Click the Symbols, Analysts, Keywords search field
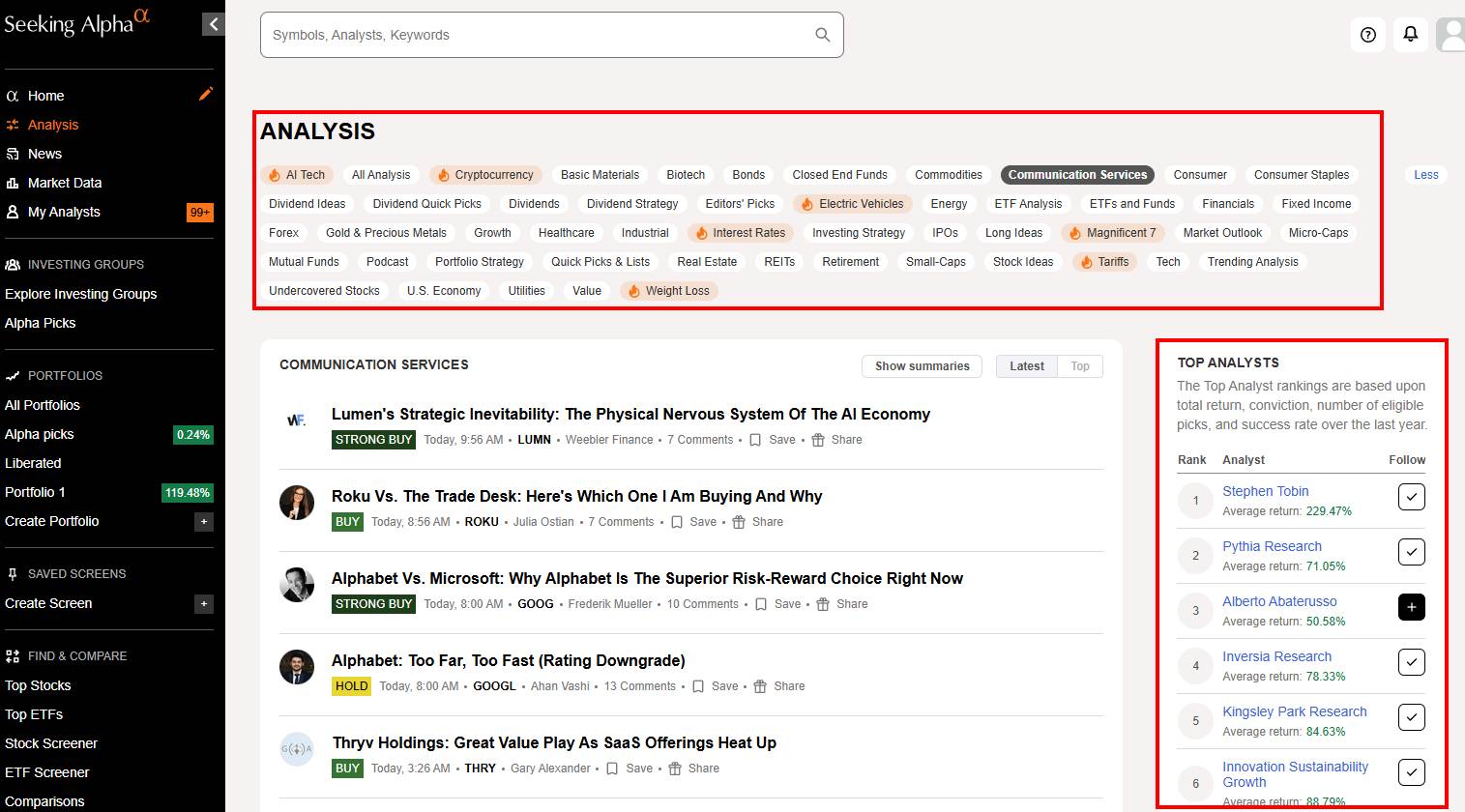Screen dimensions: 1465x812 (537, 35)
